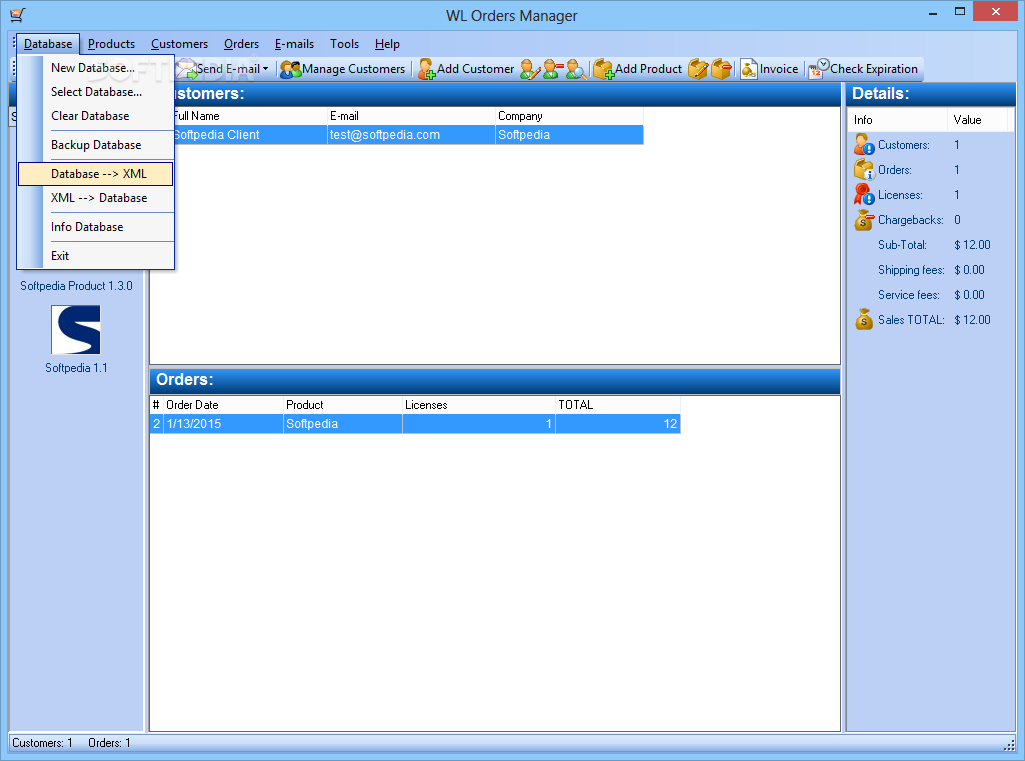
Task: Click the status bar Orders: 1 text
Action: click(109, 743)
